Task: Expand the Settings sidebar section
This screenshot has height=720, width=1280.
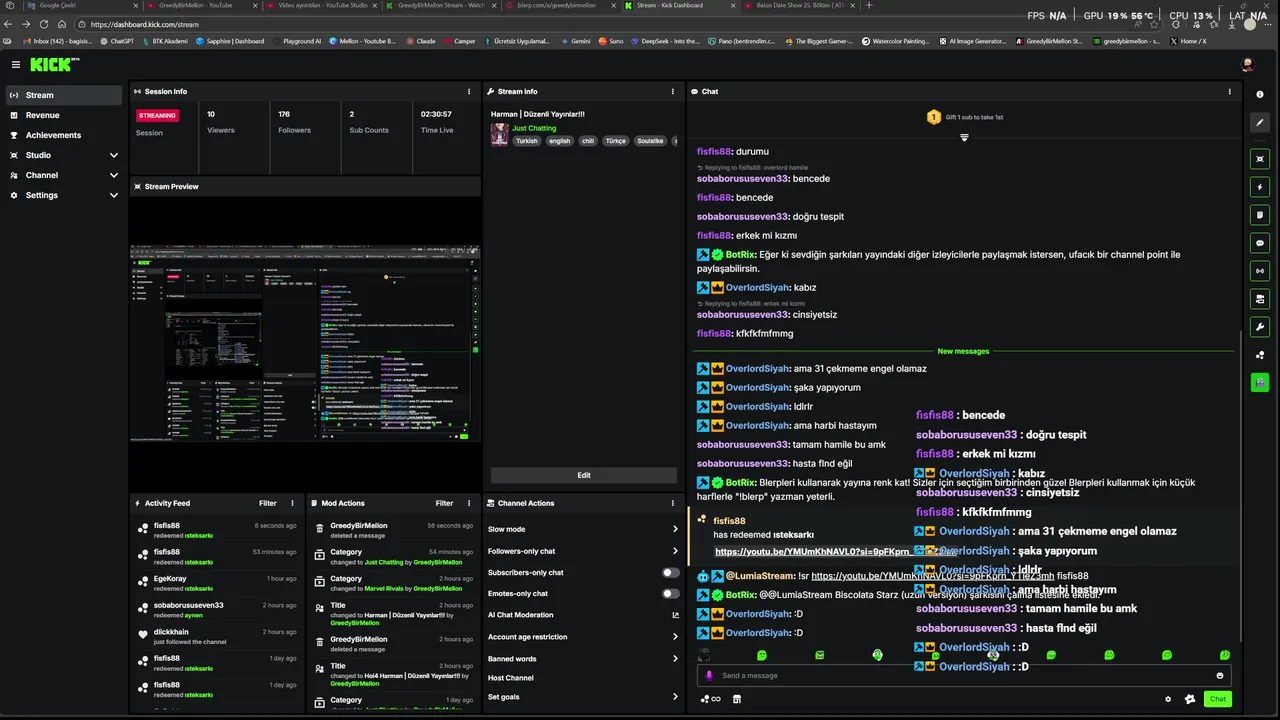Action: (x=64, y=195)
